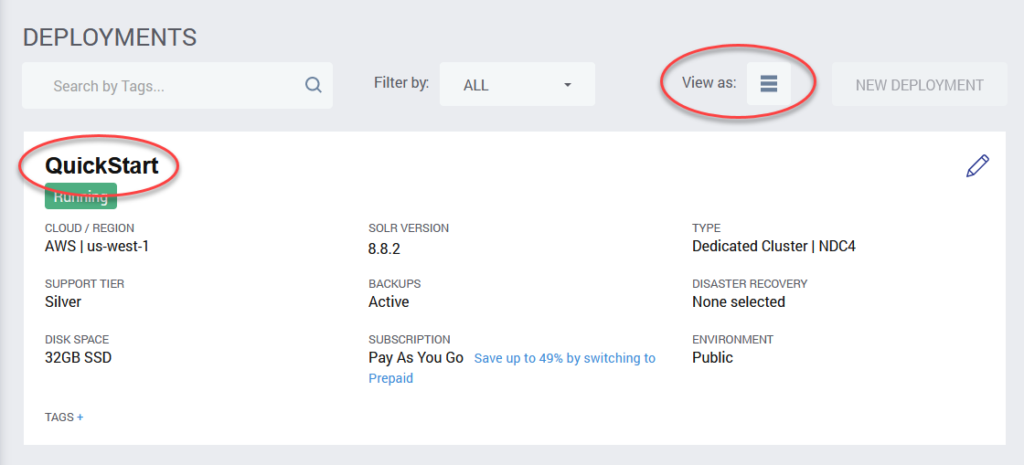Add a tag with the plus icon

click(x=80, y=417)
